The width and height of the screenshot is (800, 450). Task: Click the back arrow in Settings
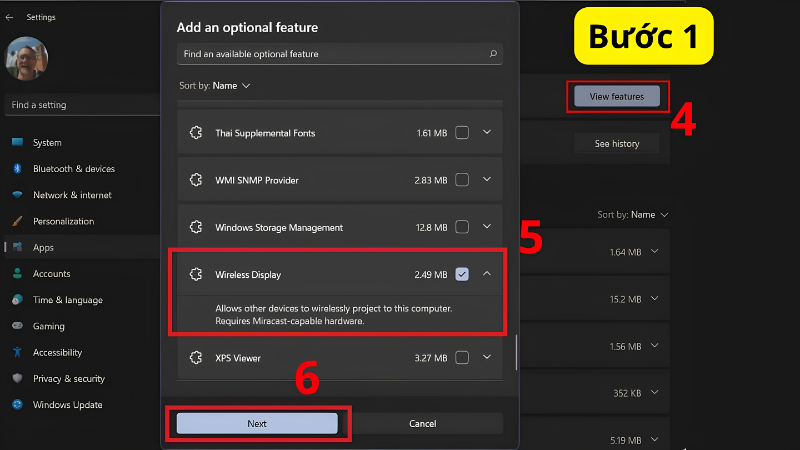tap(9, 17)
